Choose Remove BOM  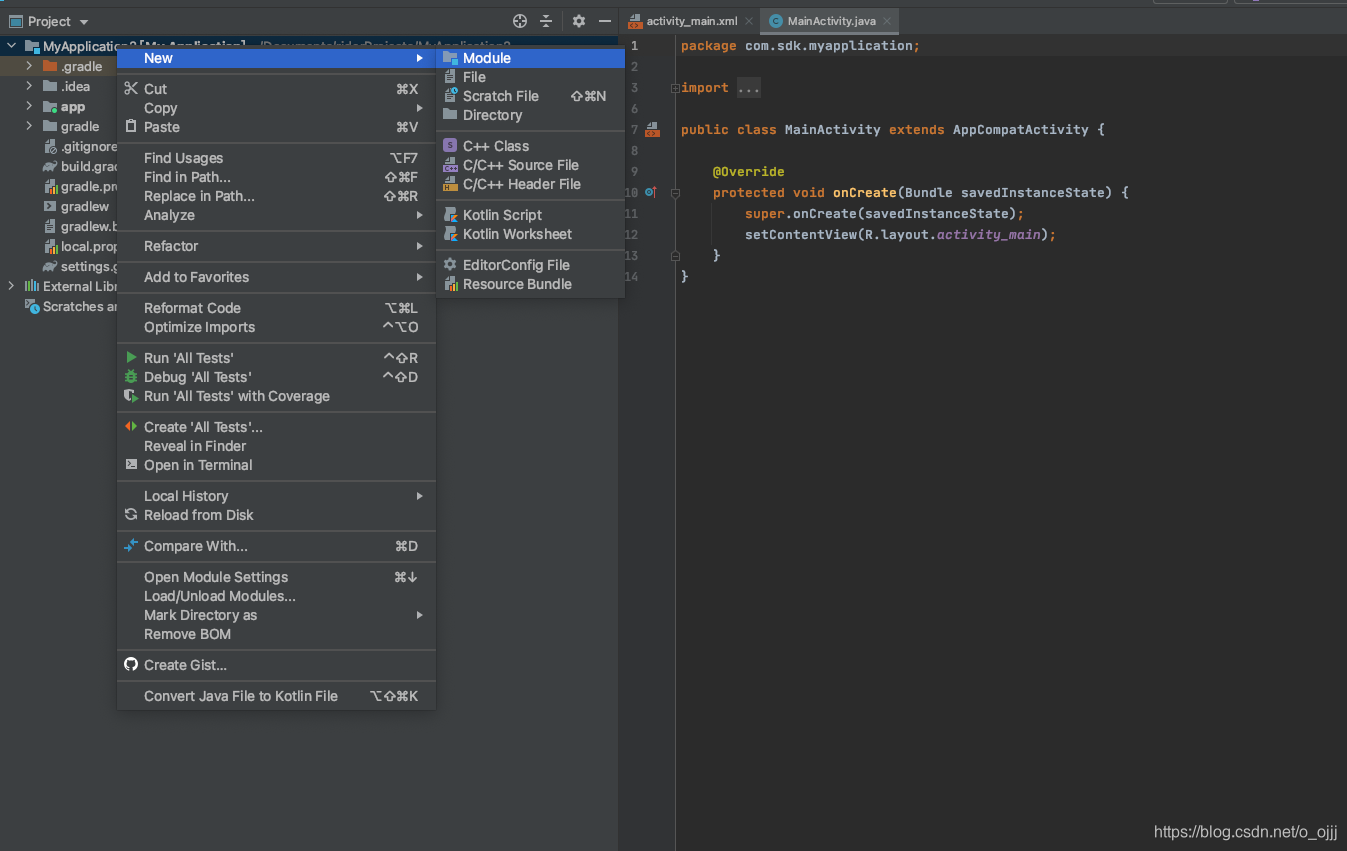coord(276,634)
